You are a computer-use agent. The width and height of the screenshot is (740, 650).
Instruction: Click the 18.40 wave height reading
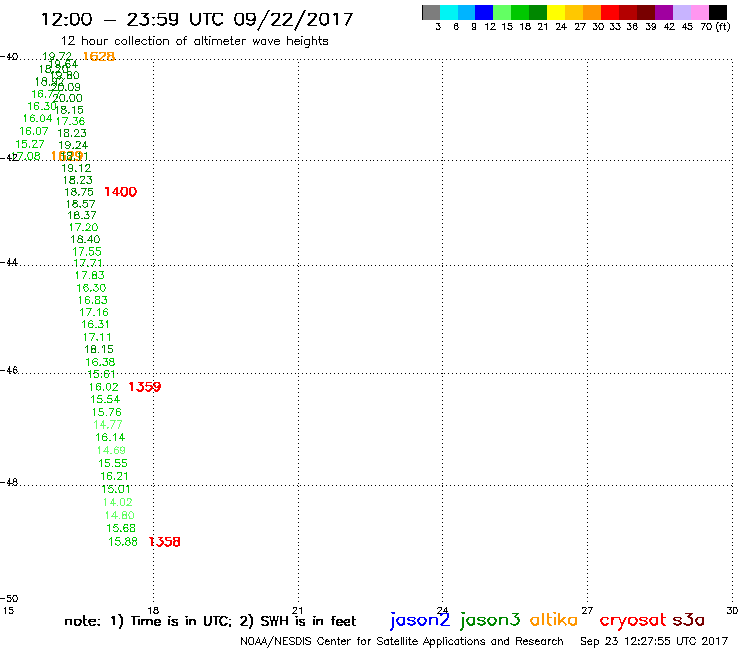click(x=85, y=239)
